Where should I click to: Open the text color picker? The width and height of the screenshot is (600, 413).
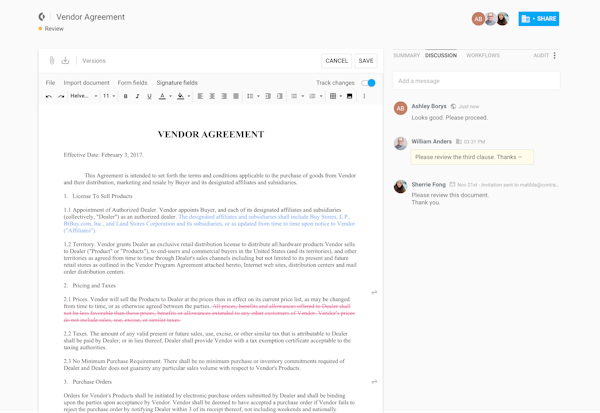pos(164,97)
